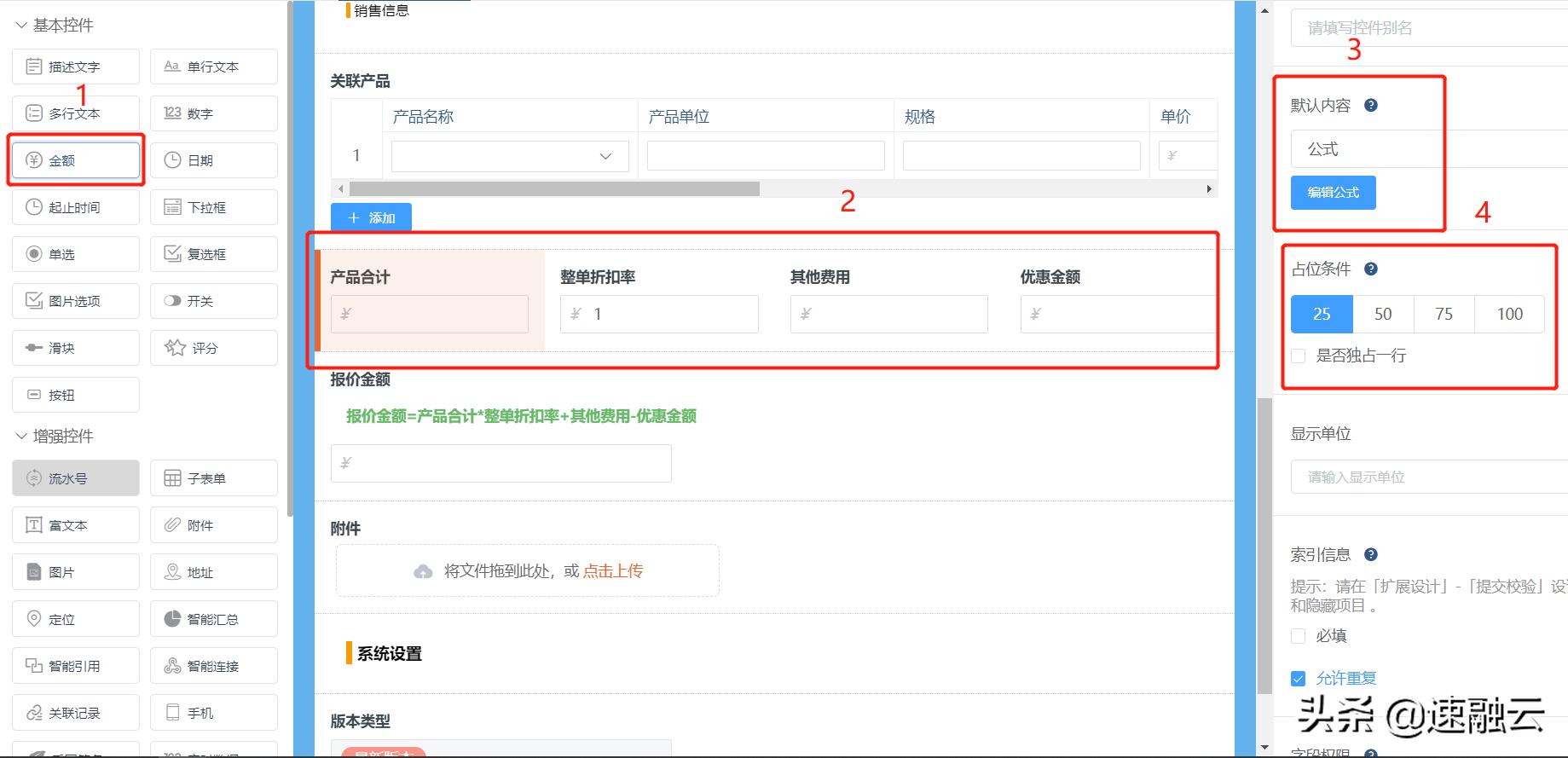Select the 关联记录 control
The height and width of the screenshot is (758, 1568).
pos(76,713)
